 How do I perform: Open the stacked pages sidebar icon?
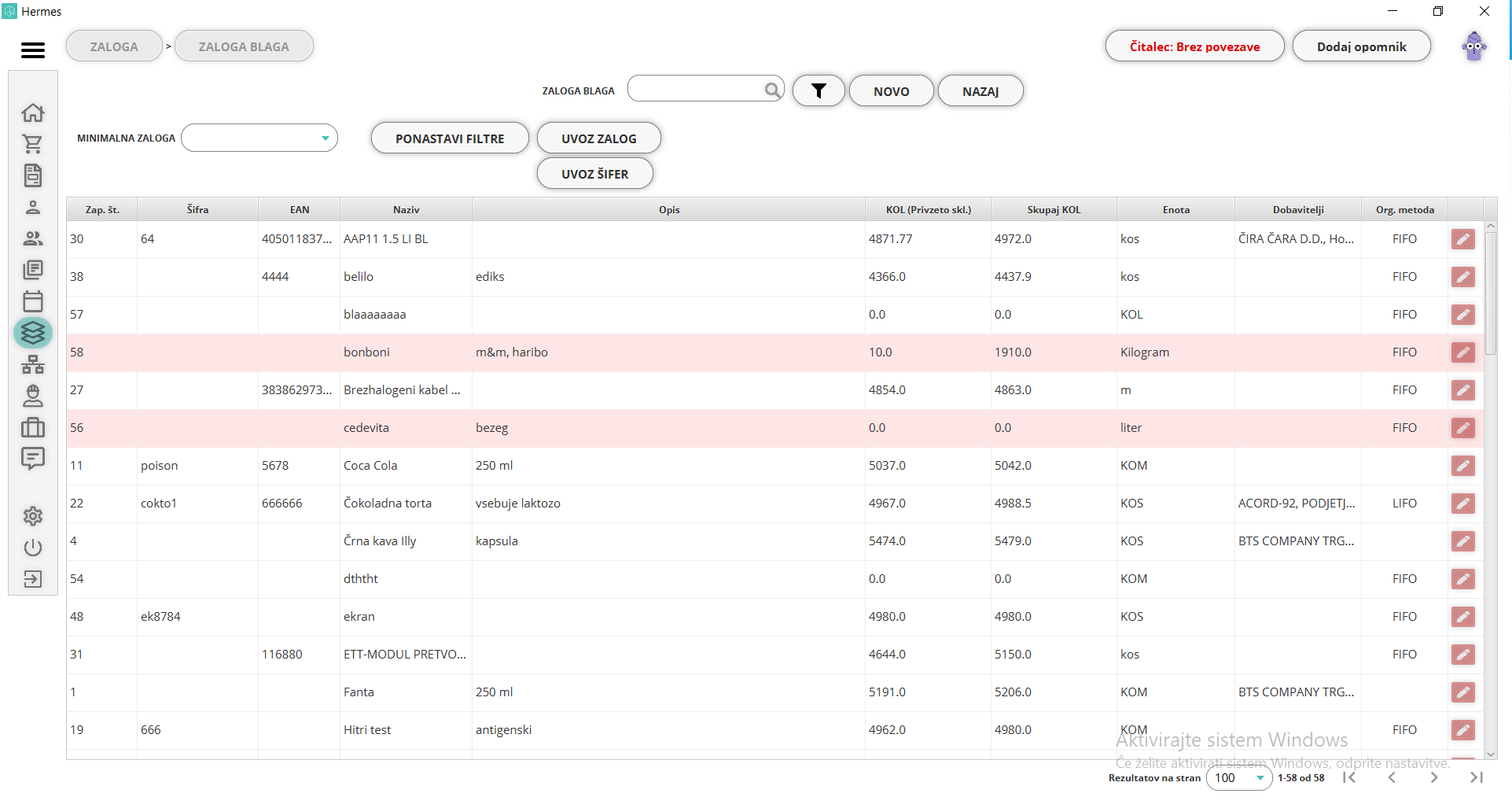pyautogui.click(x=33, y=270)
